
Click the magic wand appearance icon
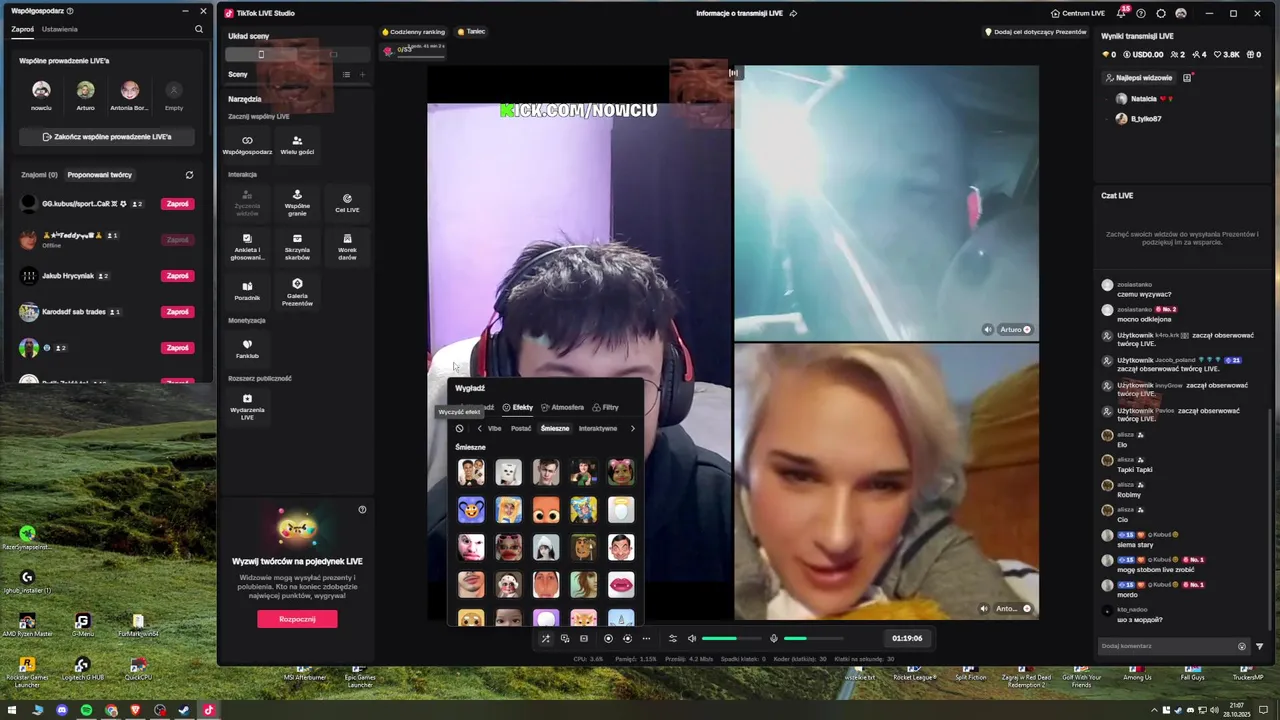coord(545,638)
